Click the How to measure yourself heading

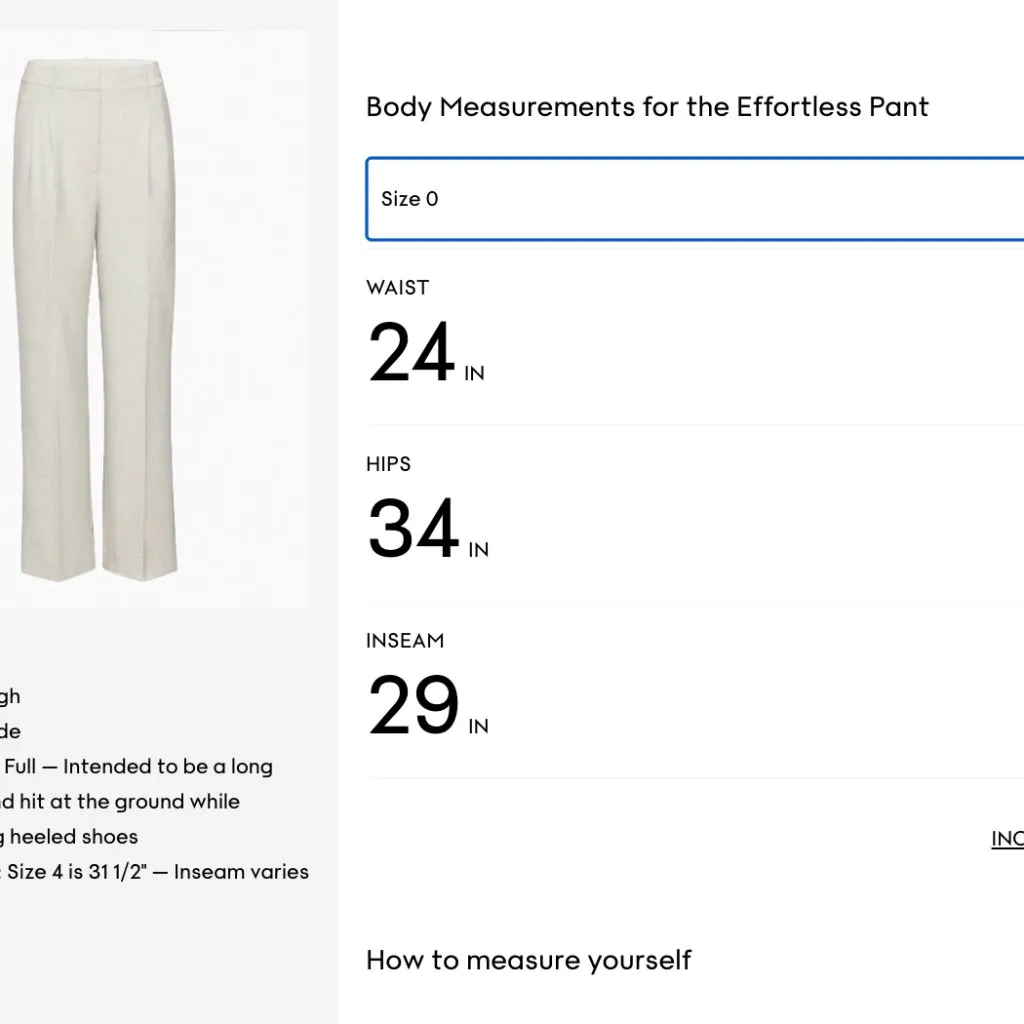(528, 960)
